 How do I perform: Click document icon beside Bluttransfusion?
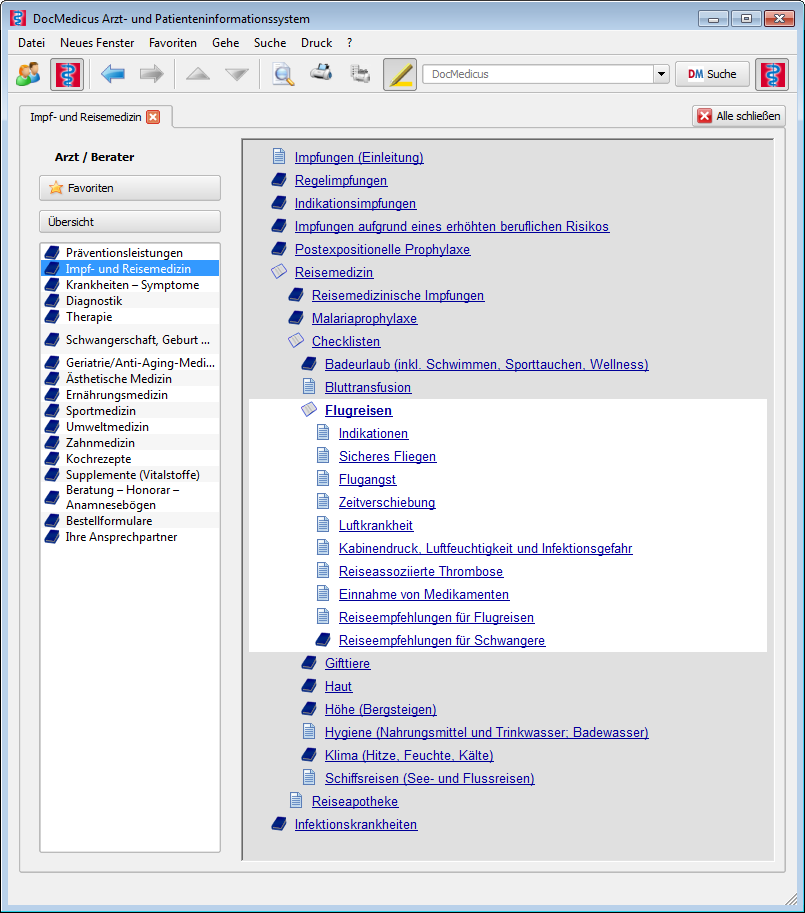[309, 387]
